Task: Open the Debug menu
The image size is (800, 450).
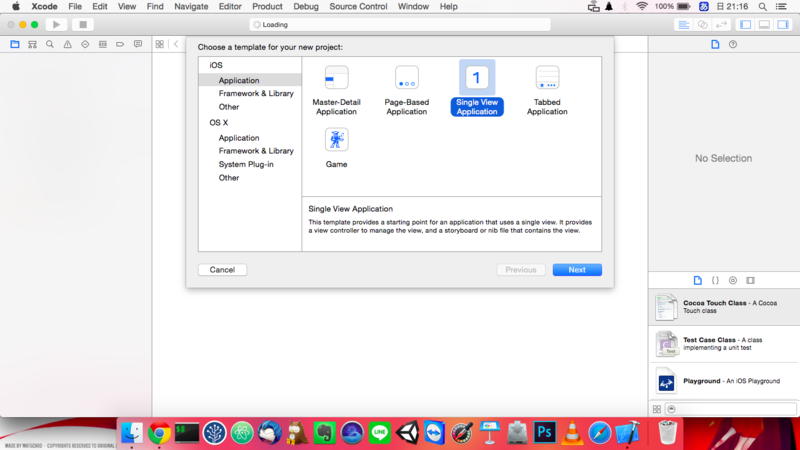Action: (x=306, y=7)
